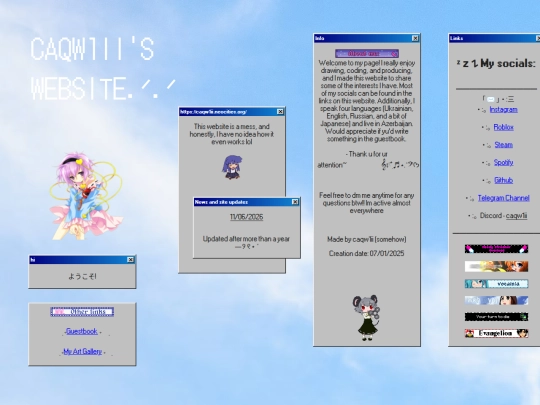Click the 11/06/2026 date text

[247, 217]
